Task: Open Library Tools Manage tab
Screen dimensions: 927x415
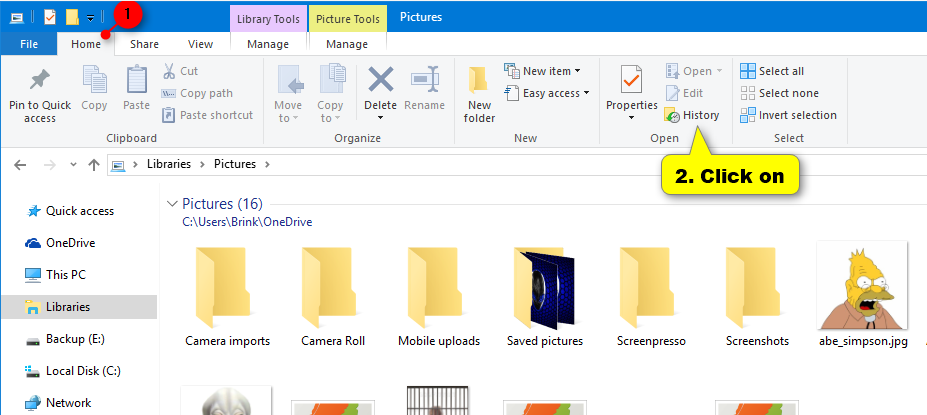Action: [268, 44]
